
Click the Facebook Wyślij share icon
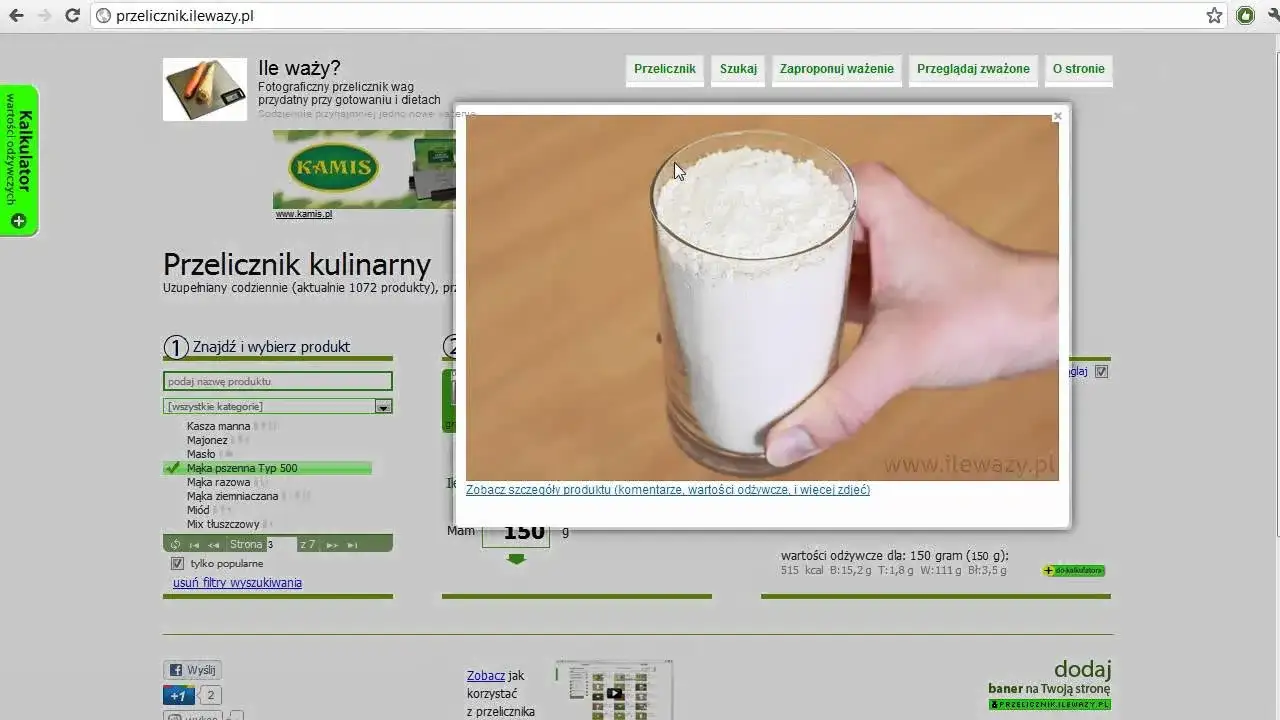click(x=176, y=670)
